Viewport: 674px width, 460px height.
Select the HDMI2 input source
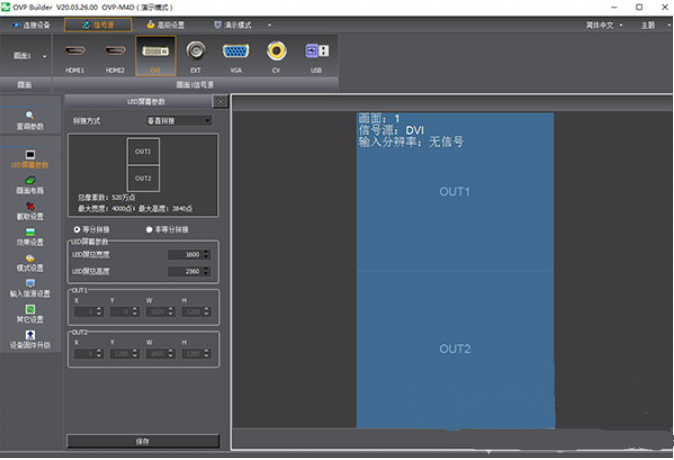click(x=115, y=56)
